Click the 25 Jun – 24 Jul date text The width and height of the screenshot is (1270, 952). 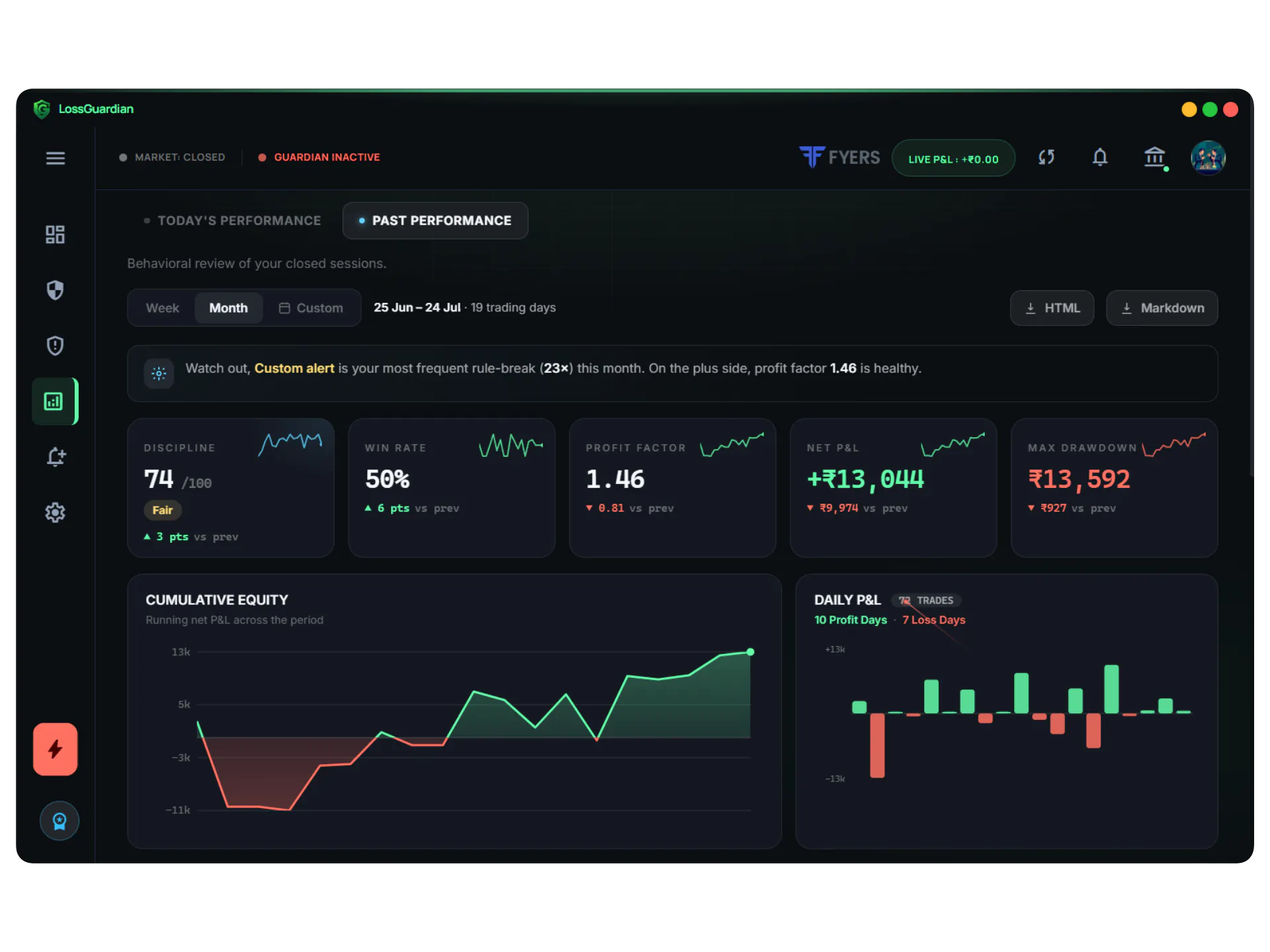click(x=417, y=307)
